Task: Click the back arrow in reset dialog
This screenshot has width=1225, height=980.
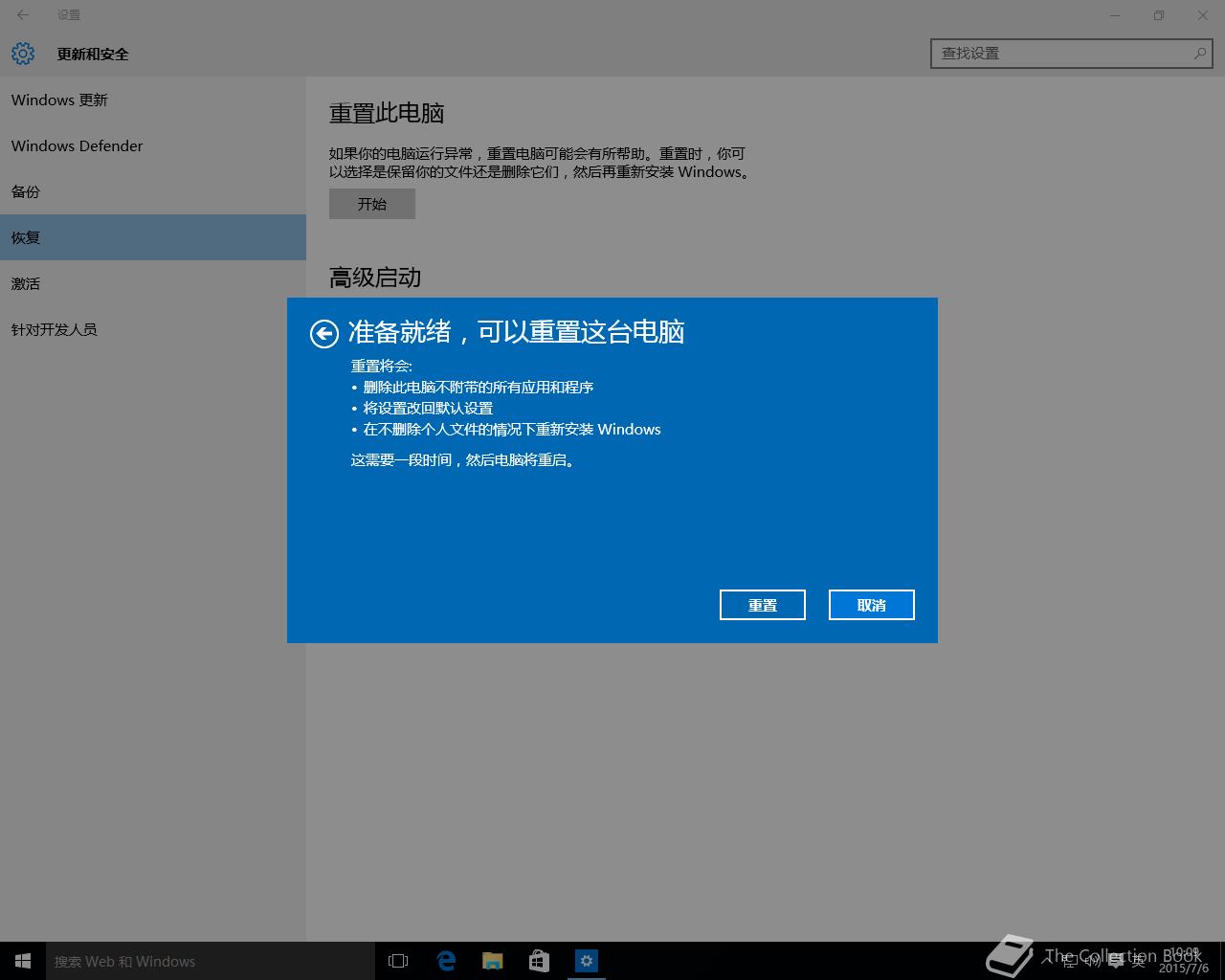Action: coord(324,333)
